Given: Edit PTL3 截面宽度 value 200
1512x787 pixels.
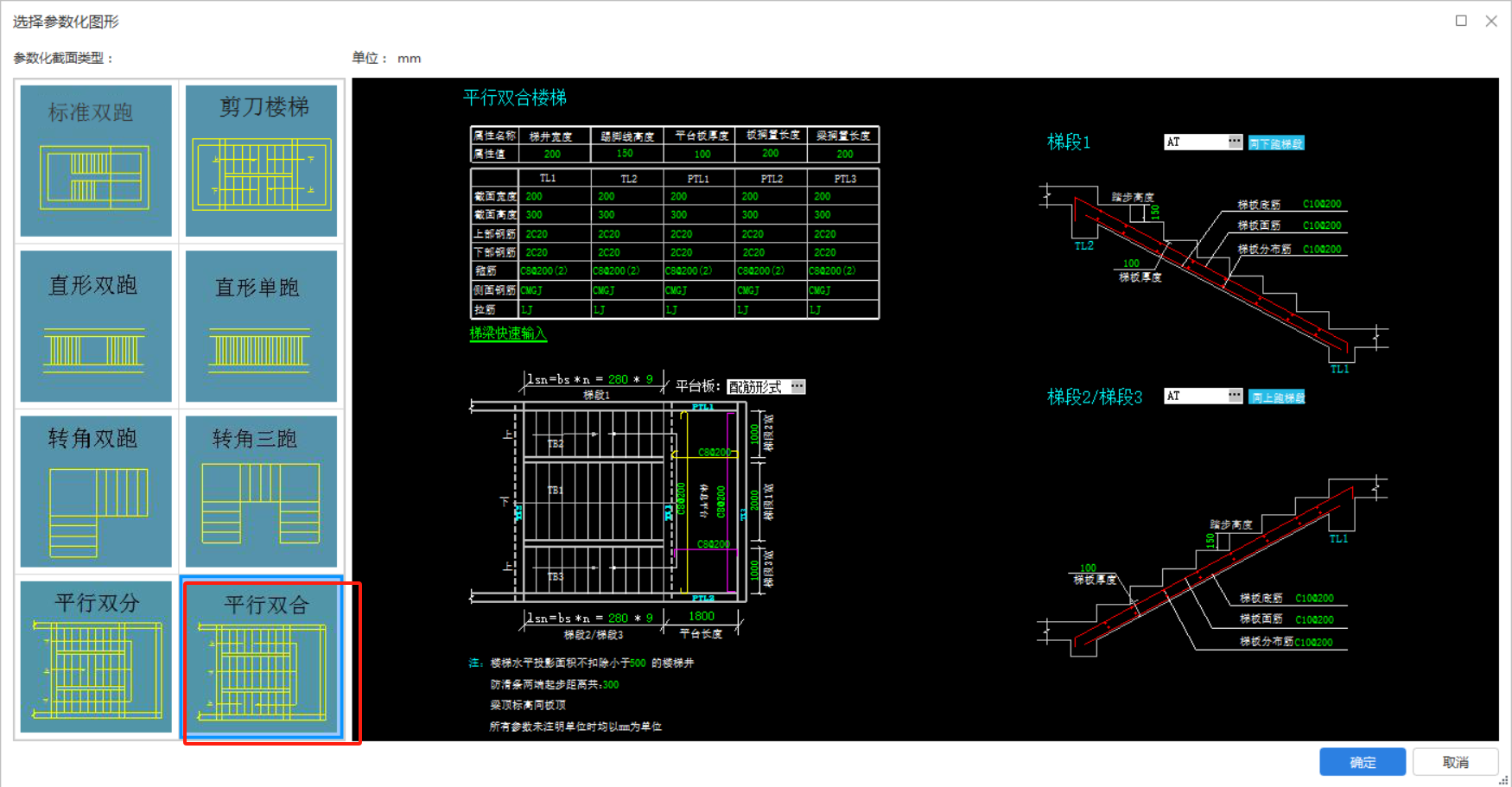Looking at the screenshot, I should click(x=823, y=196).
